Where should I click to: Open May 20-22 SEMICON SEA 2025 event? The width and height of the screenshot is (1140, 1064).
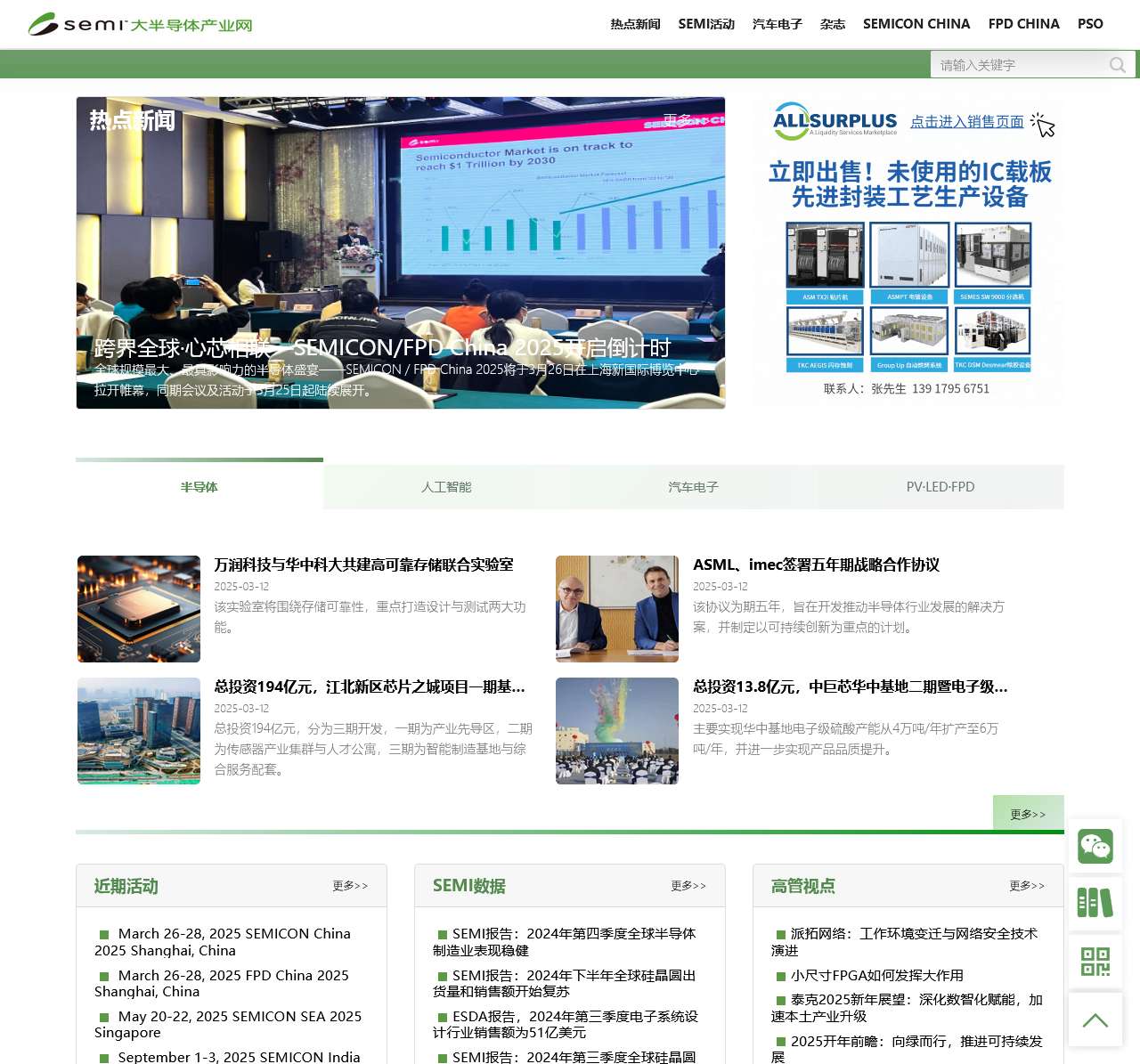coord(228,1025)
